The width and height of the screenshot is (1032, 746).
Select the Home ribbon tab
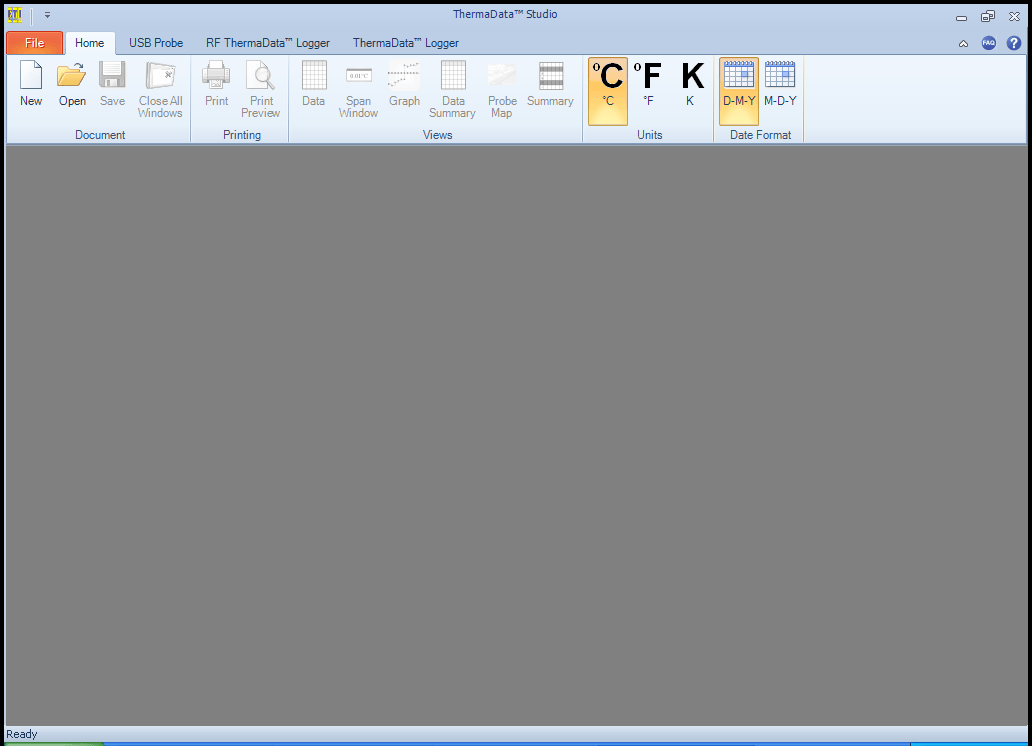[90, 43]
